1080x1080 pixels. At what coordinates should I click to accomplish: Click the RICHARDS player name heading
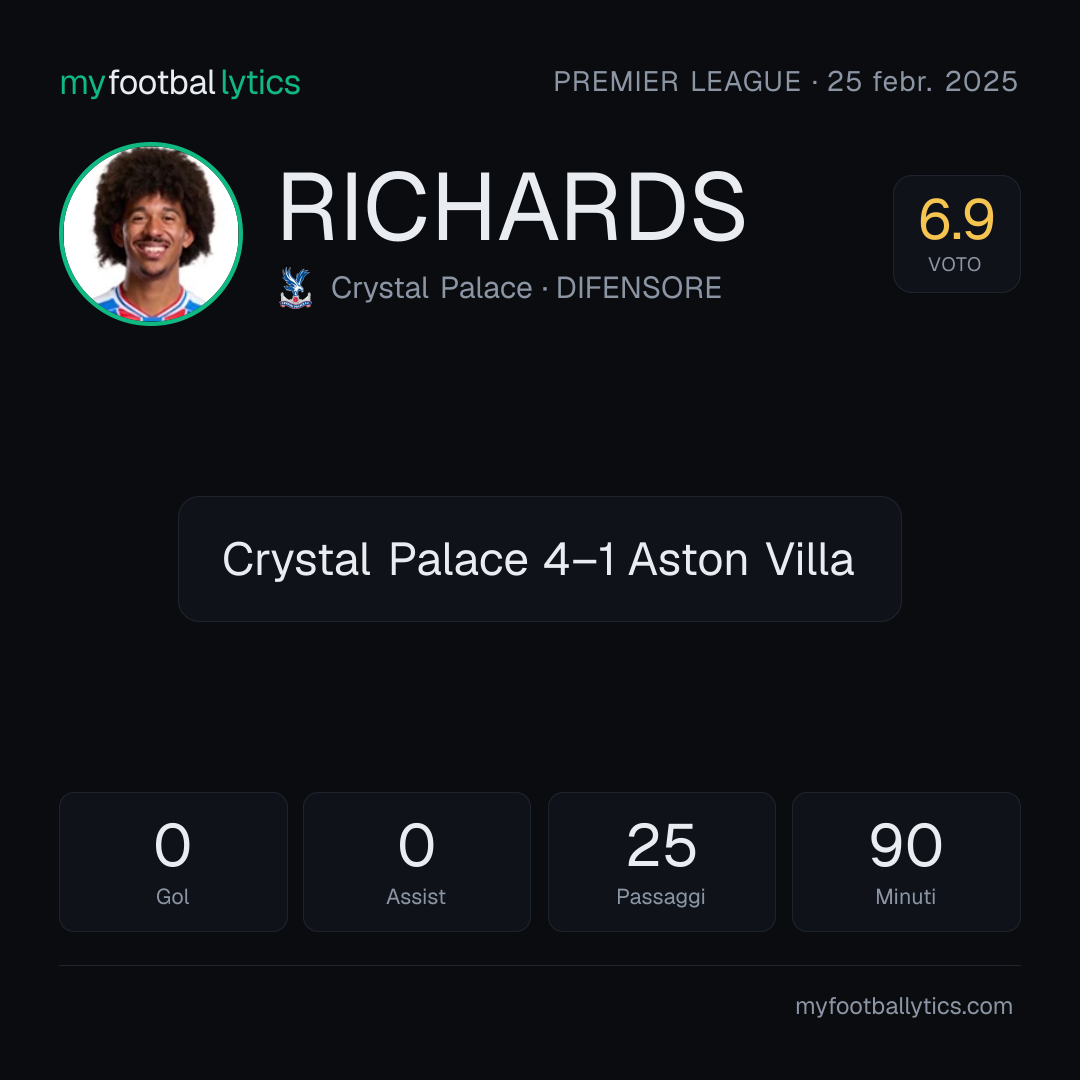512,207
